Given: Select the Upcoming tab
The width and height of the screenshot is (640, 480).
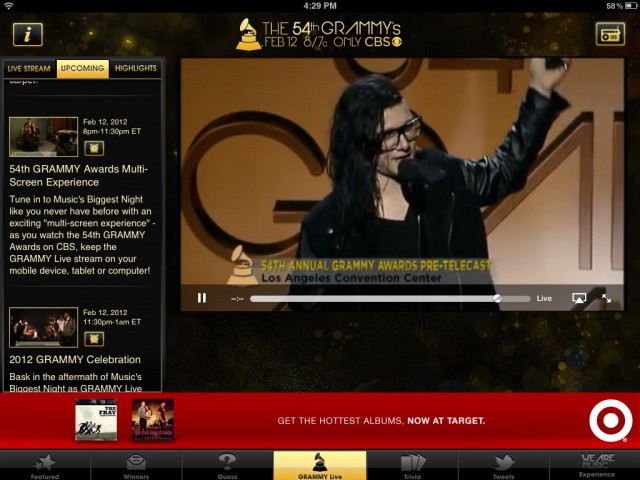Looking at the screenshot, I should 82,69.
